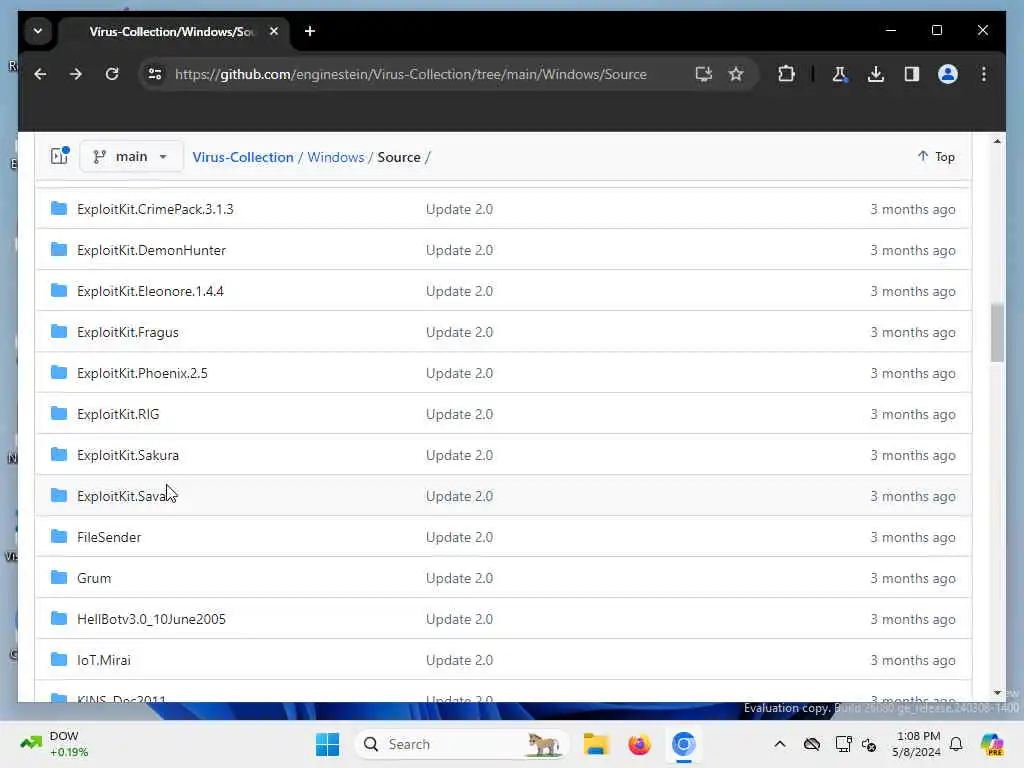Reload the GitHub page

[x=112, y=74]
